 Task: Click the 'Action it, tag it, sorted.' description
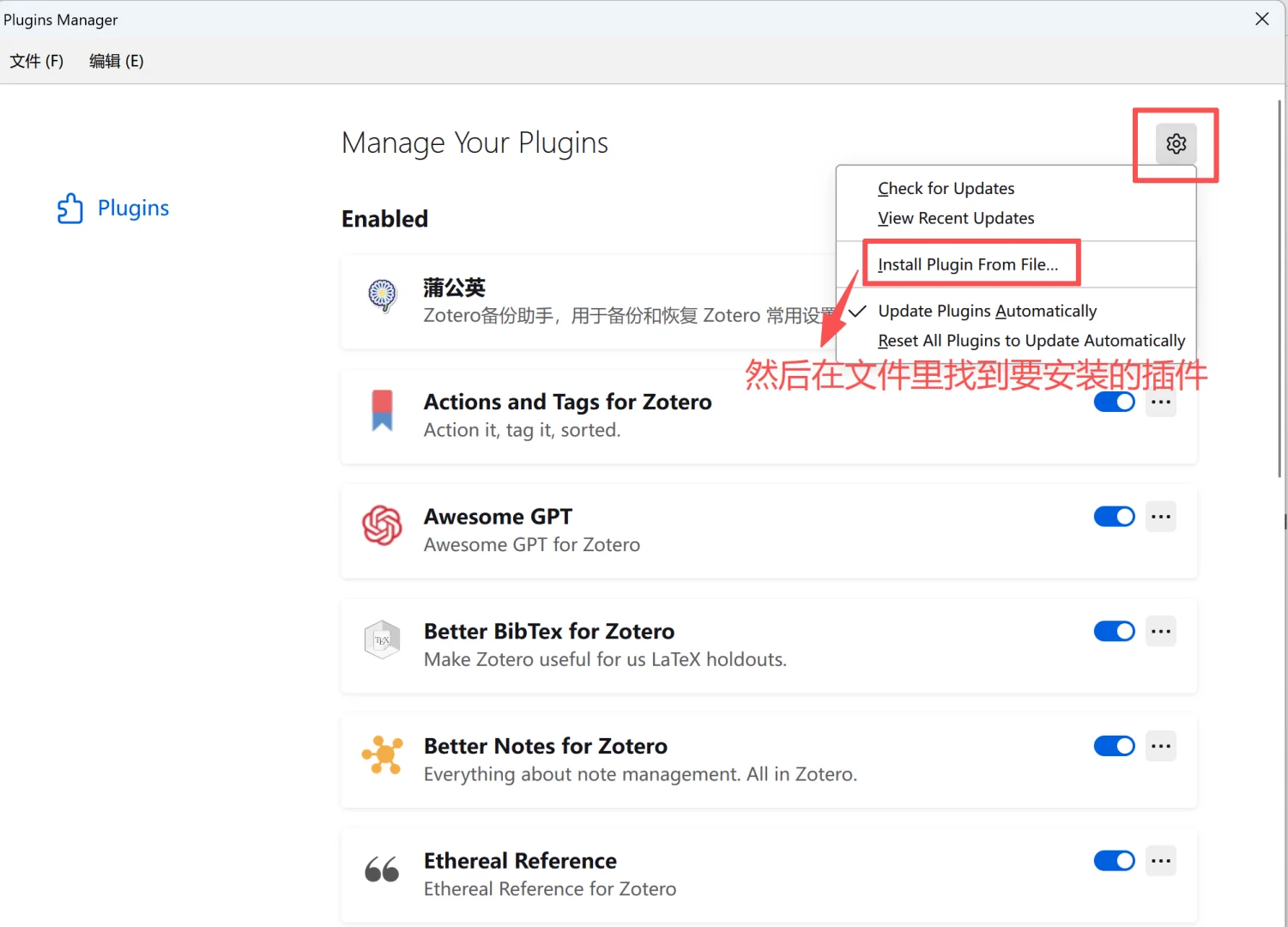(522, 430)
